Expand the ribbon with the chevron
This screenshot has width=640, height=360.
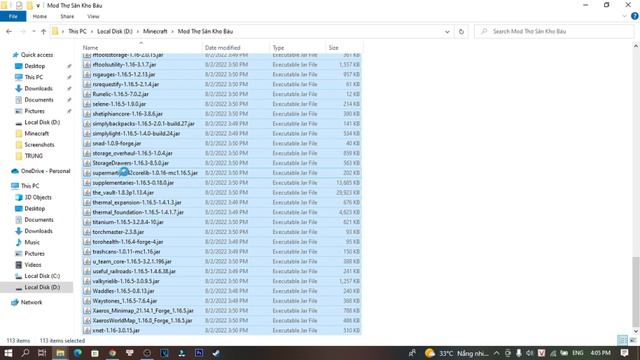(624, 16)
